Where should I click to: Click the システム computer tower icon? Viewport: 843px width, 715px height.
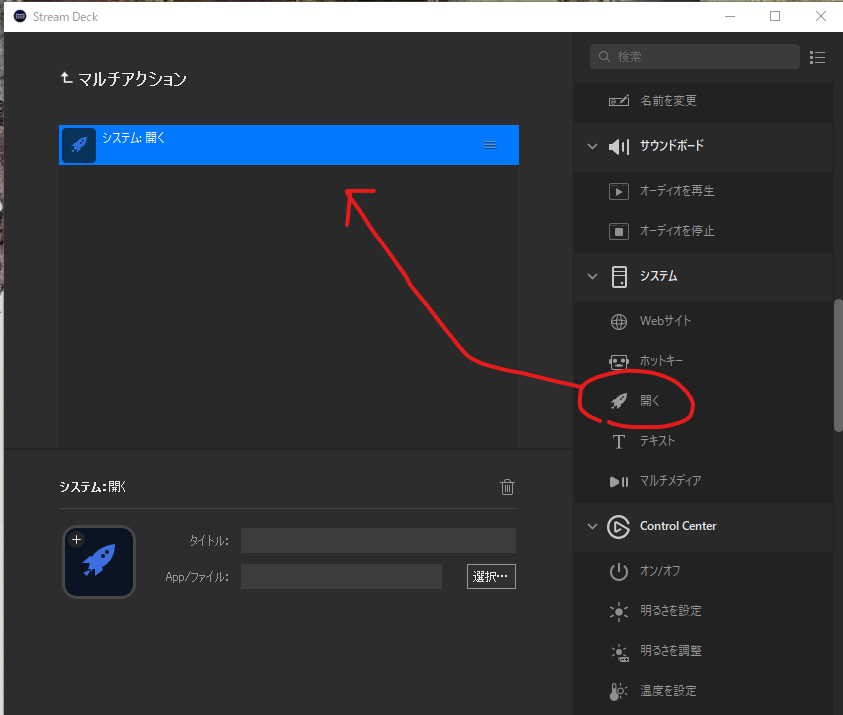(619, 277)
